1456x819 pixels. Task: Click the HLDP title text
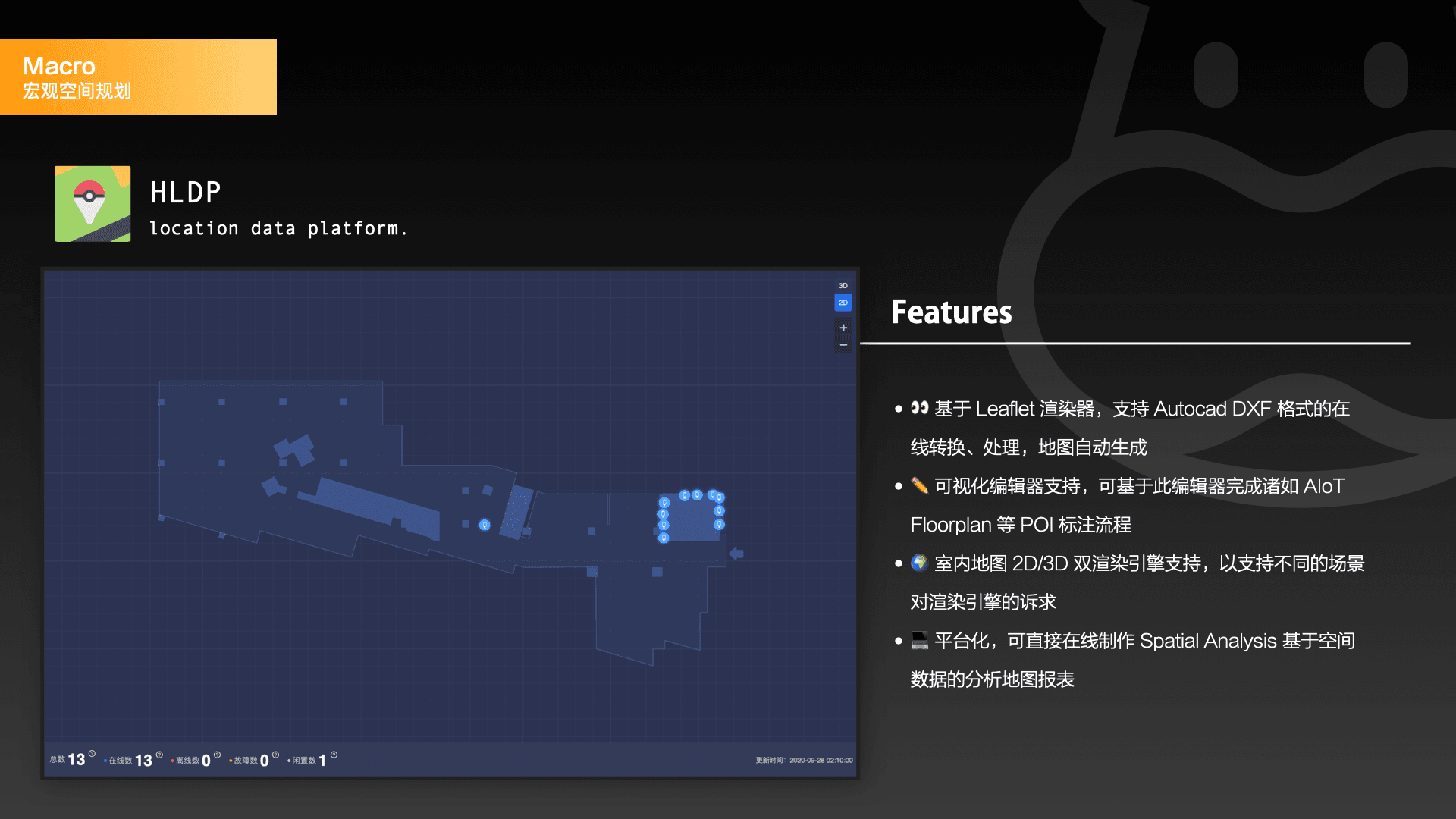pyautogui.click(x=186, y=193)
